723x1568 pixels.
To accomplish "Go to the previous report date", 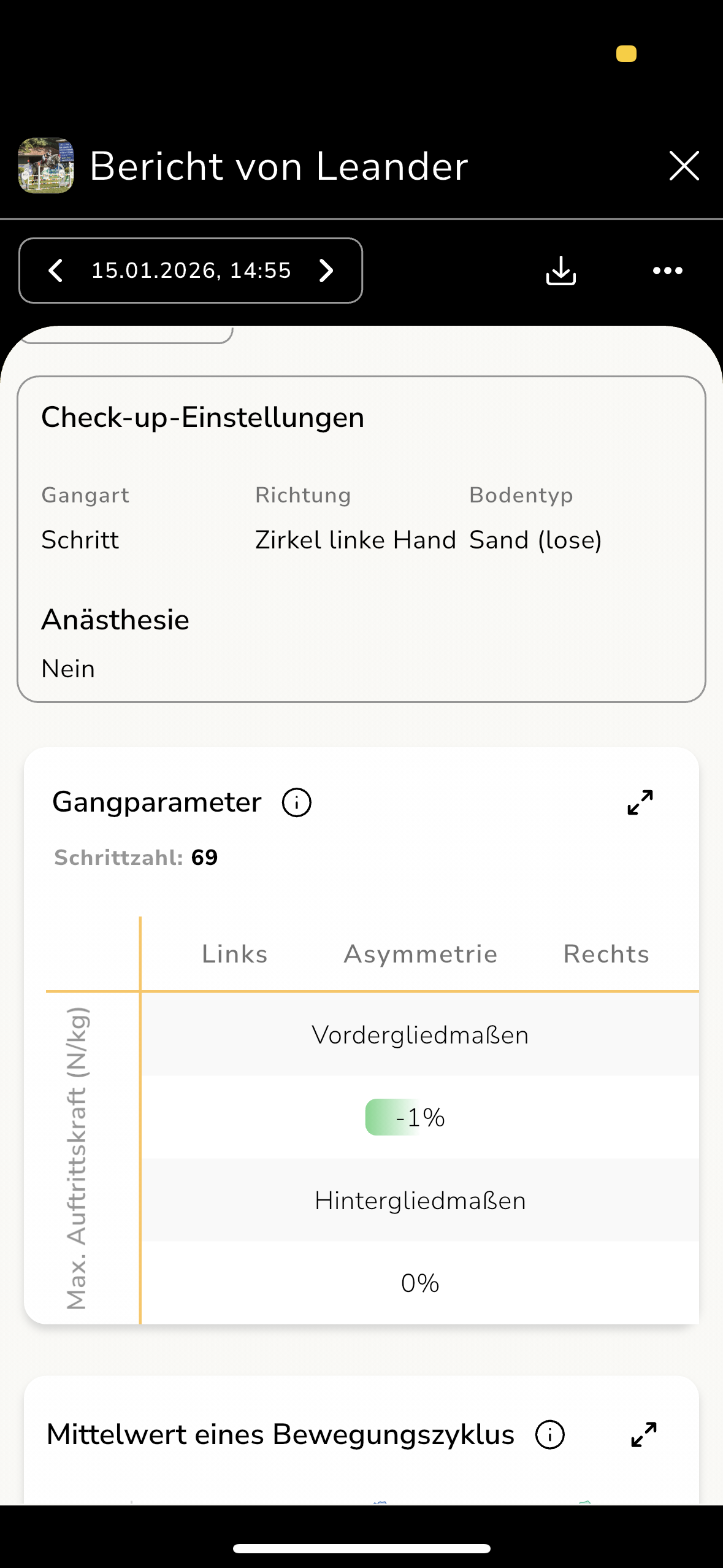I will (56, 271).
